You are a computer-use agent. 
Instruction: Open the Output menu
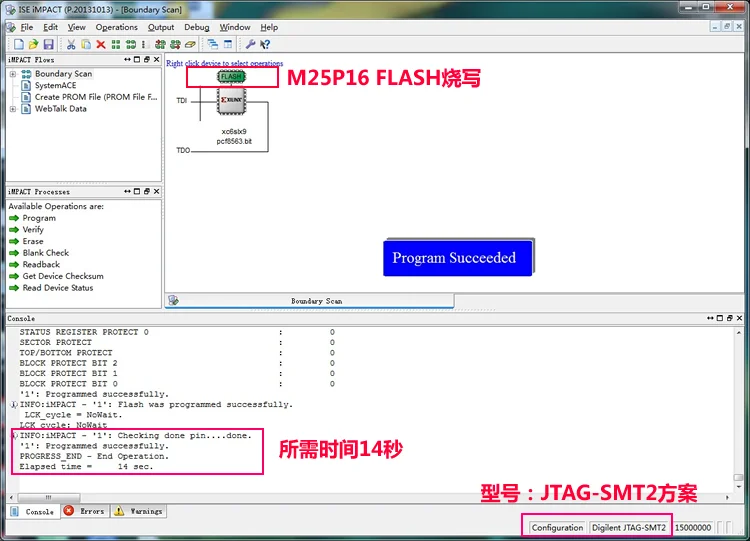tap(161, 27)
